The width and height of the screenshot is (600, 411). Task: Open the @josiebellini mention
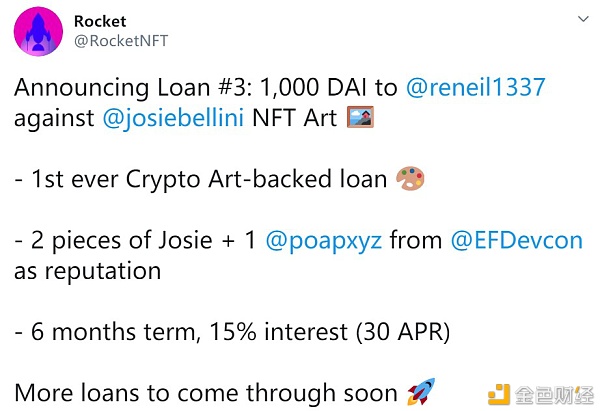tap(173, 118)
